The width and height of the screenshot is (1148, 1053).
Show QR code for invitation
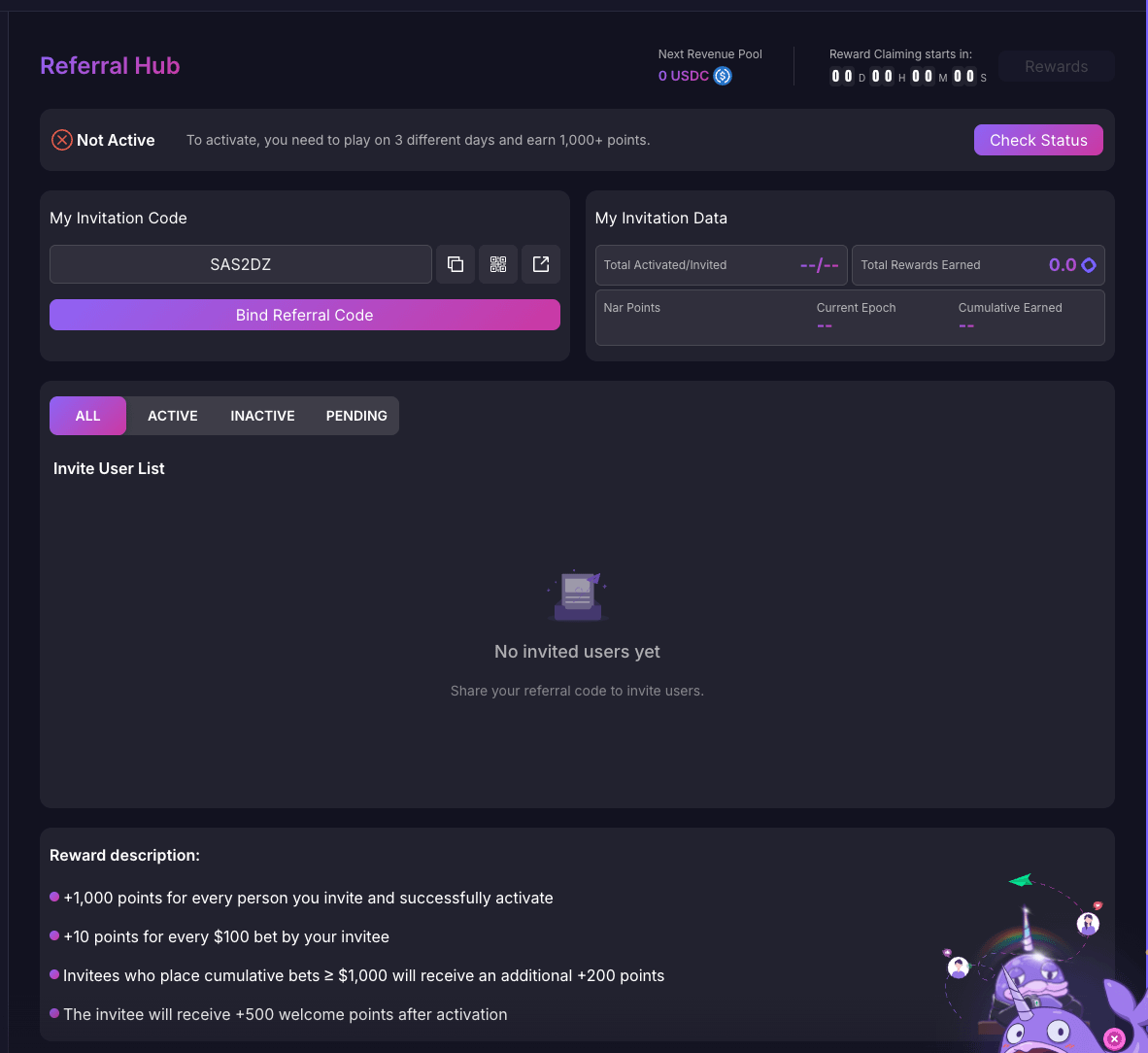coord(498,264)
